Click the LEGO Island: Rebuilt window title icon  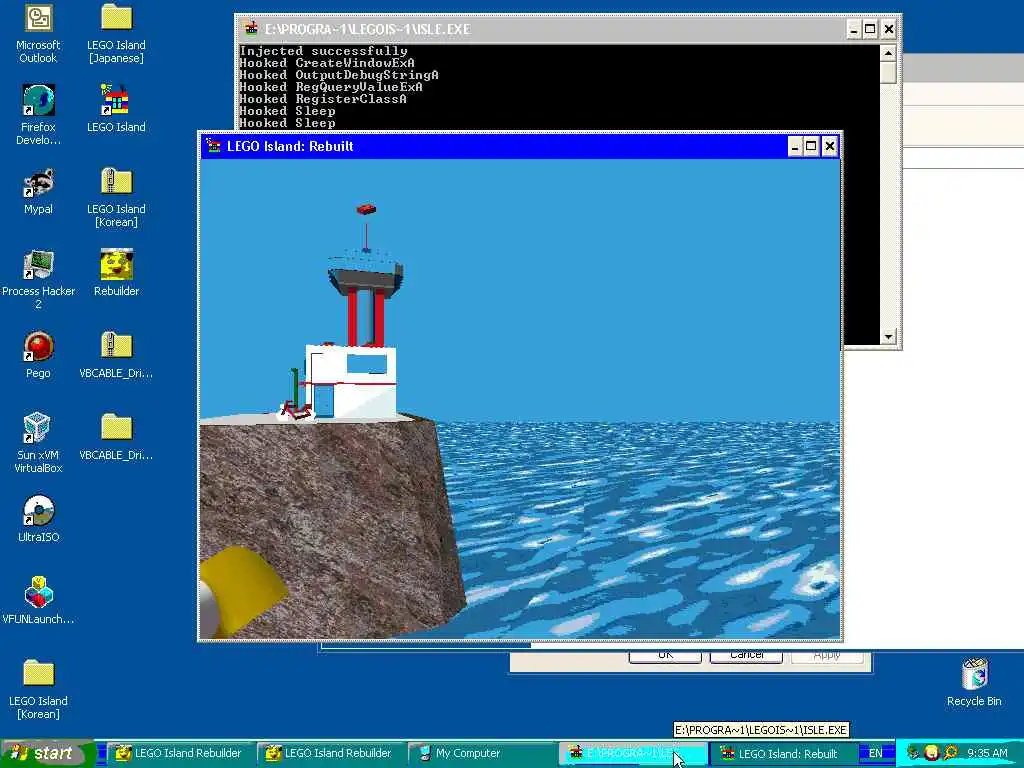coord(213,146)
